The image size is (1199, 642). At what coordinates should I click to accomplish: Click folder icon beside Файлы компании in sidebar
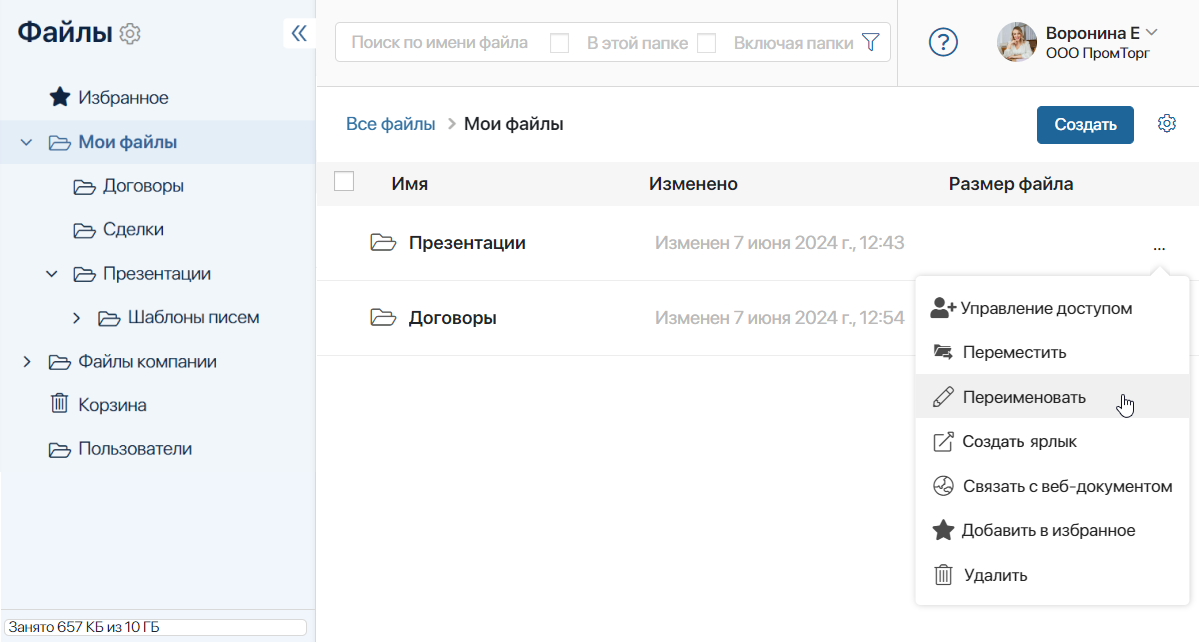coord(60,362)
